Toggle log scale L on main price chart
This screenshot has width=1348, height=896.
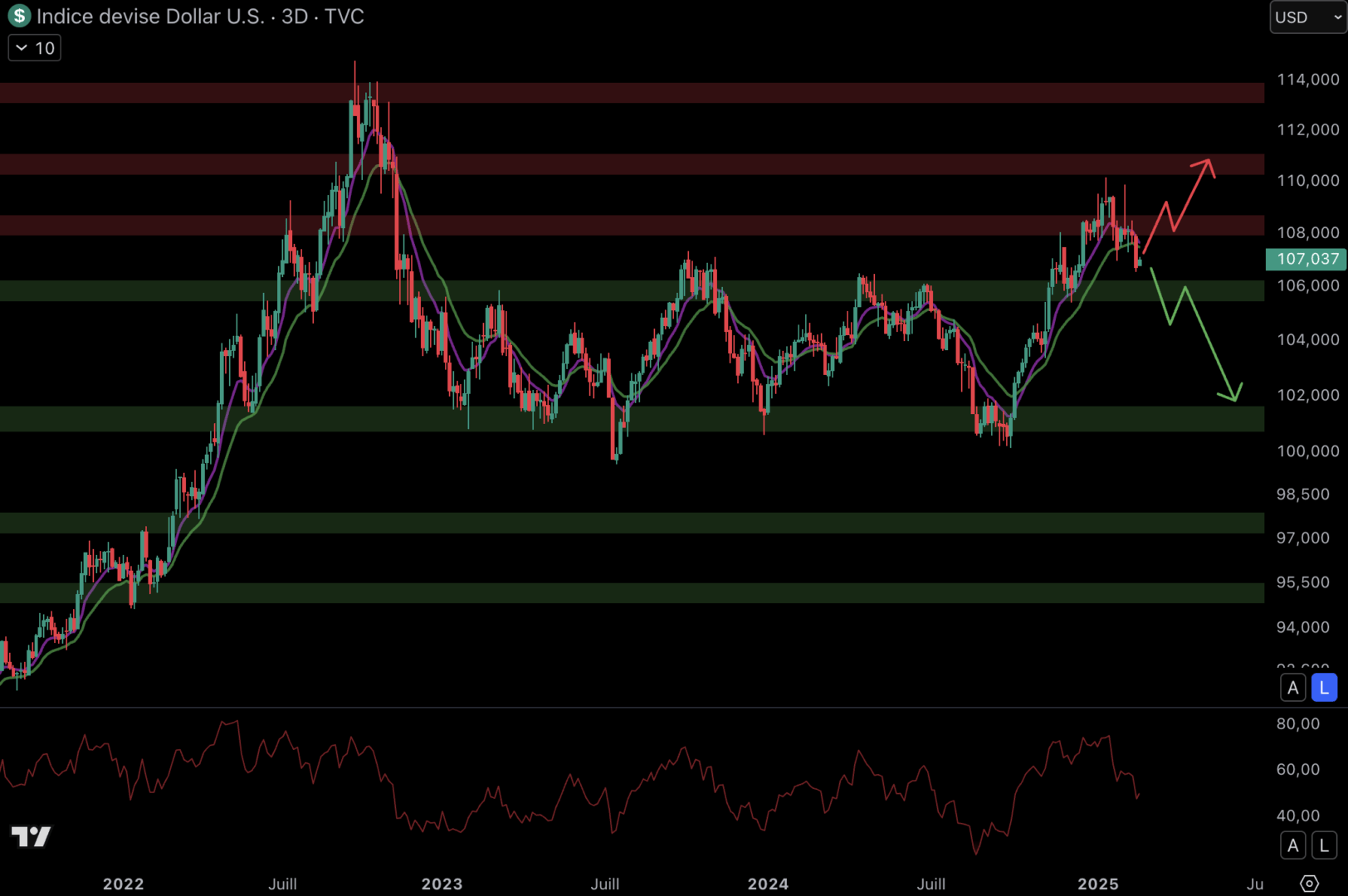pos(1324,688)
